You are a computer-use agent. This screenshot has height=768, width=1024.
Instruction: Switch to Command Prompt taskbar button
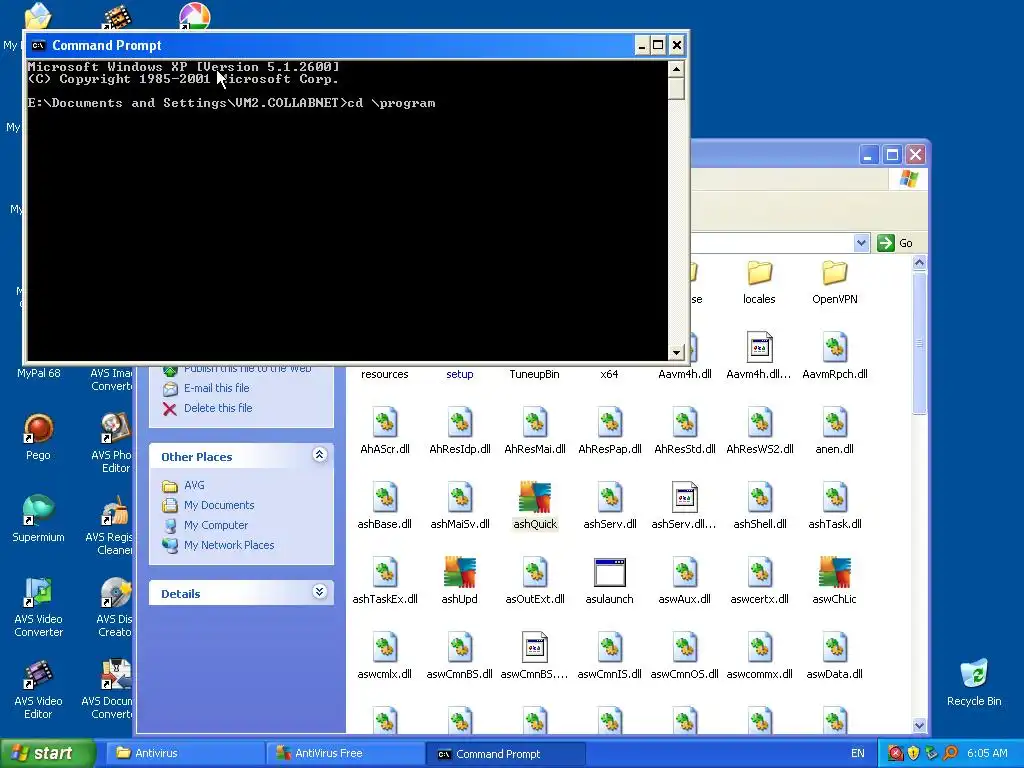click(x=506, y=754)
